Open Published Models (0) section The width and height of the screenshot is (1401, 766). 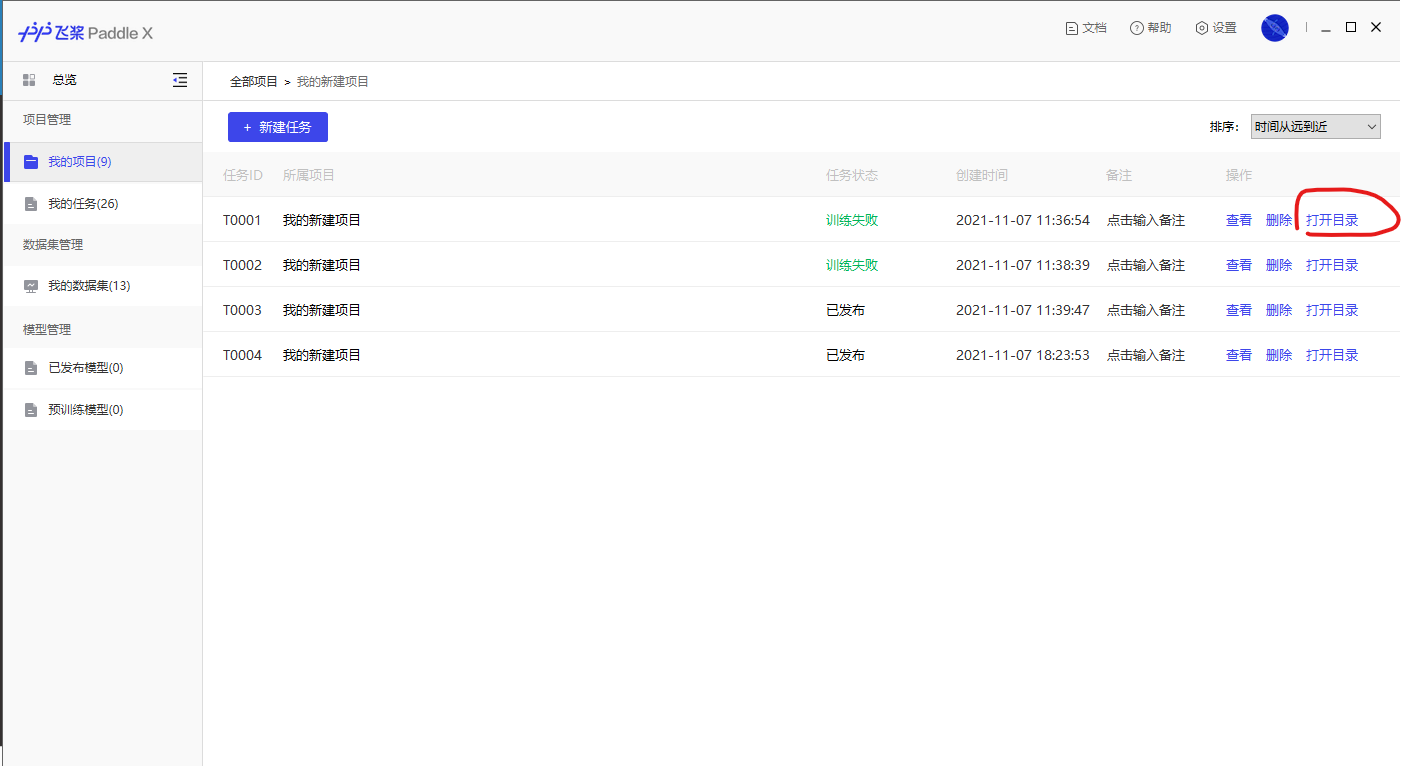(x=85, y=368)
